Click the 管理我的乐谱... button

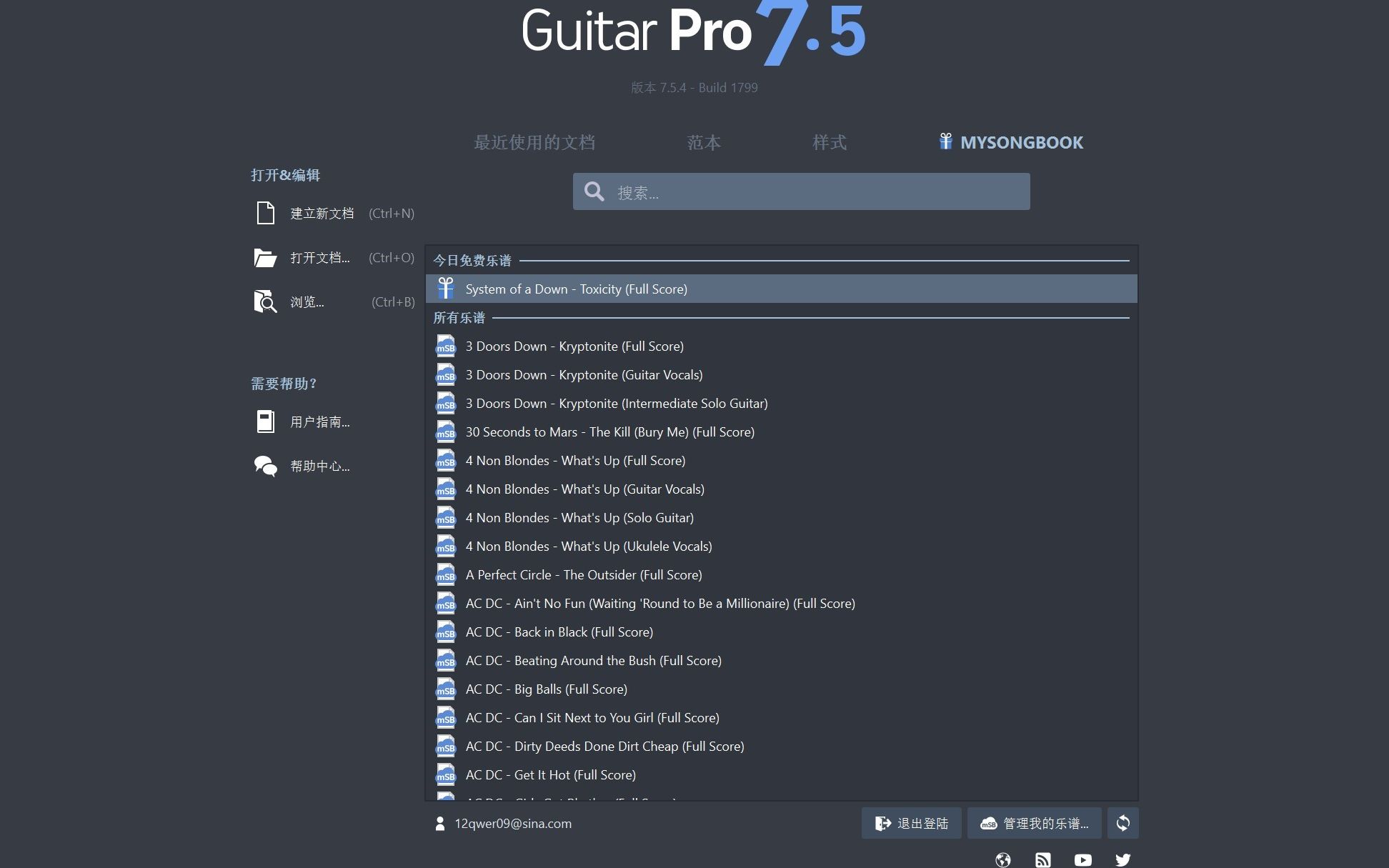1035,823
